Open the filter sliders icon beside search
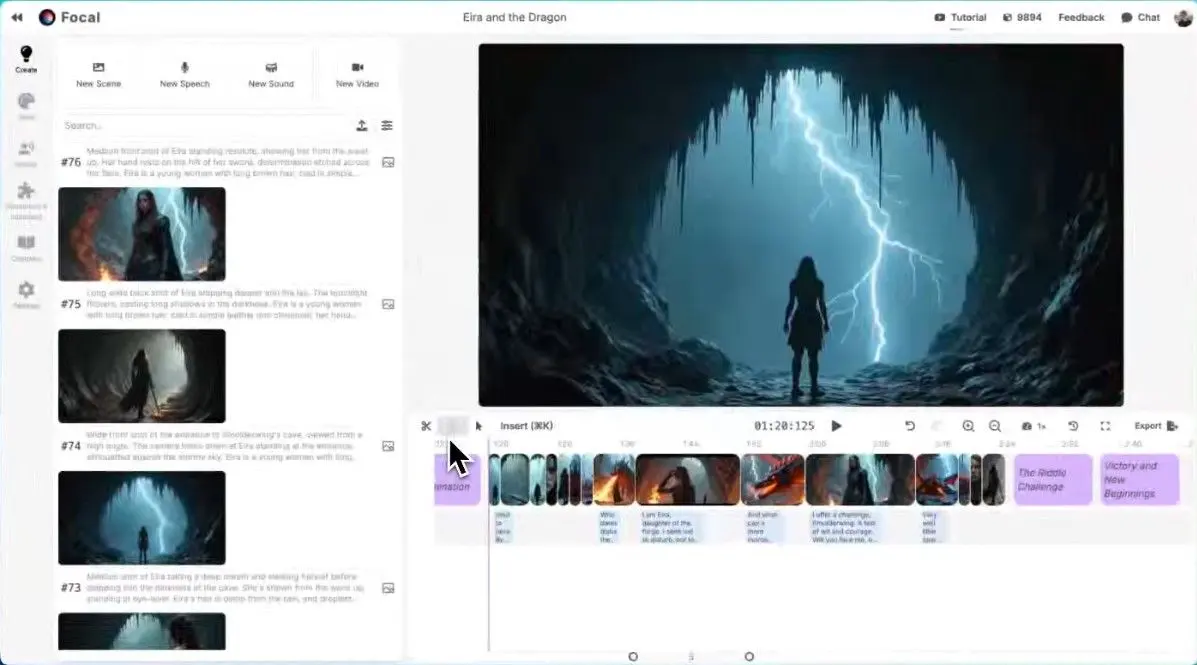Image resolution: width=1197 pixels, height=665 pixels. click(x=387, y=125)
